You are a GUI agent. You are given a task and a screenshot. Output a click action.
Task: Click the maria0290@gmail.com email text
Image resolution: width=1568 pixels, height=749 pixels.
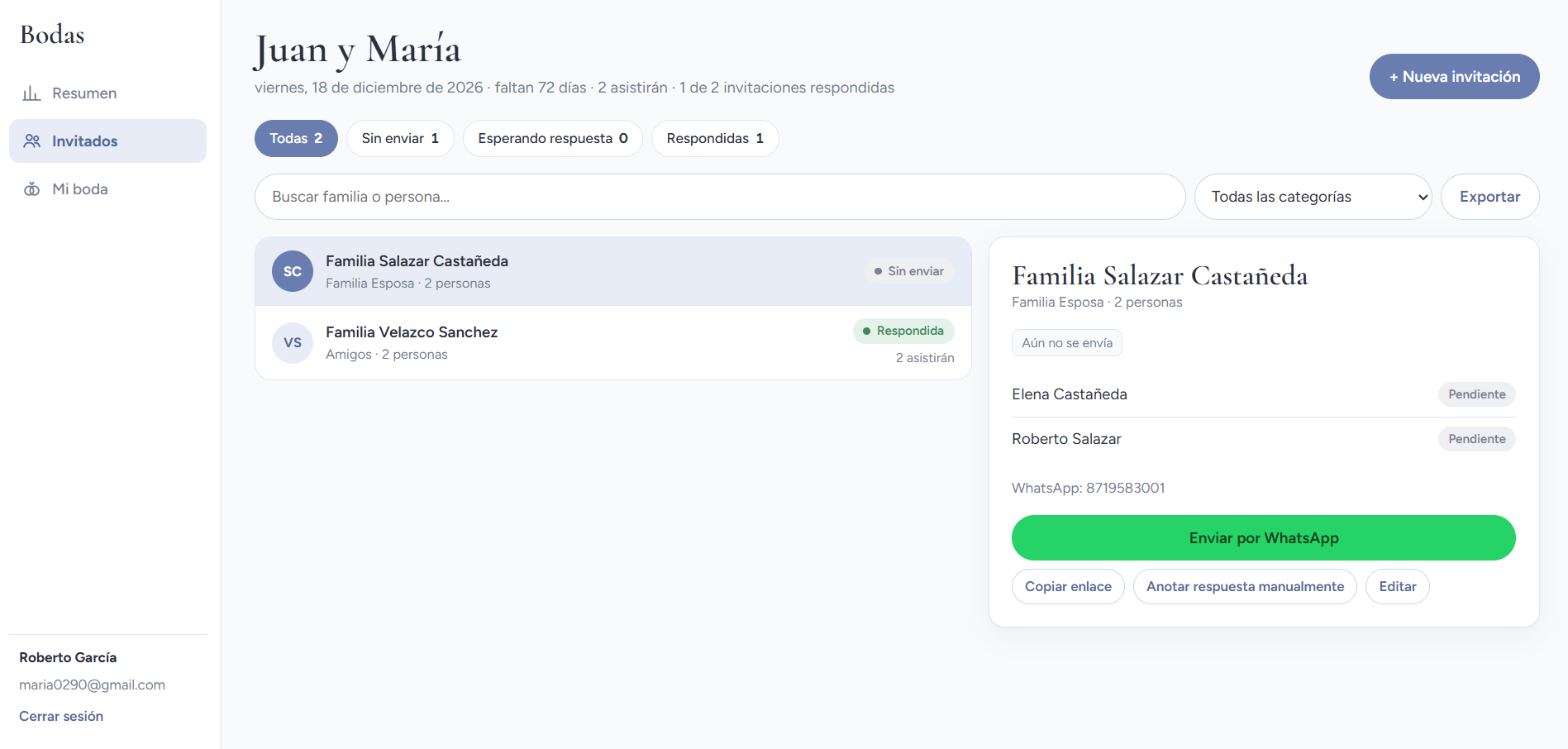point(92,685)
